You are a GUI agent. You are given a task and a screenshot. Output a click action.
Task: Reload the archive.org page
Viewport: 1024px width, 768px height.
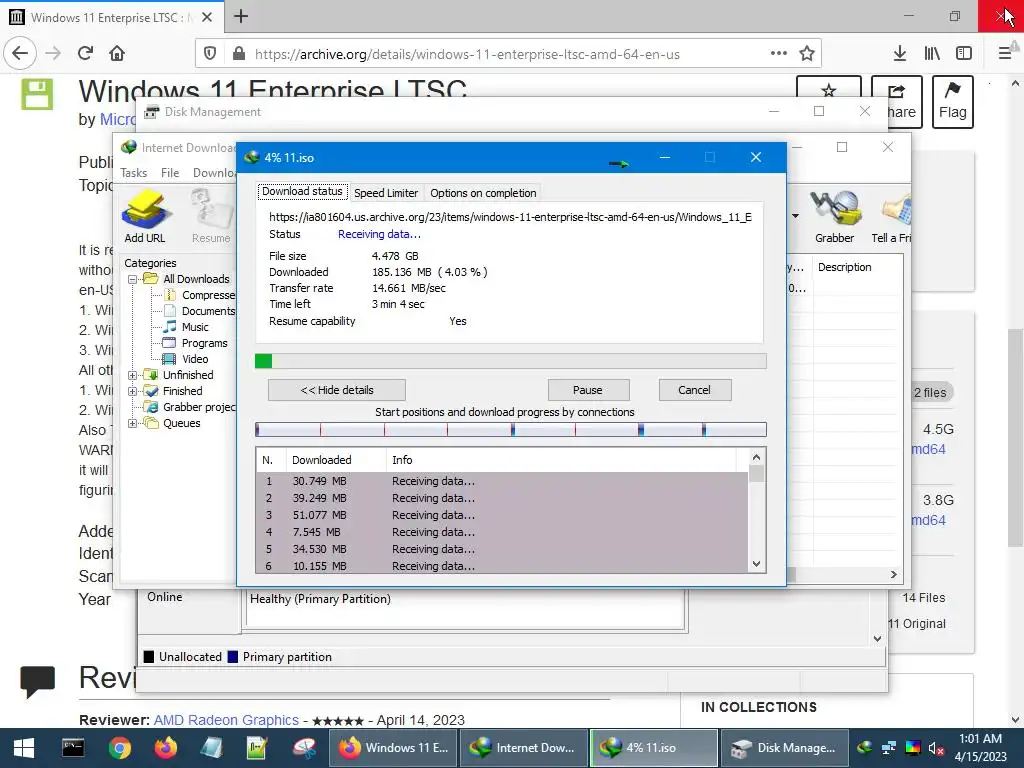coord(86,54)
